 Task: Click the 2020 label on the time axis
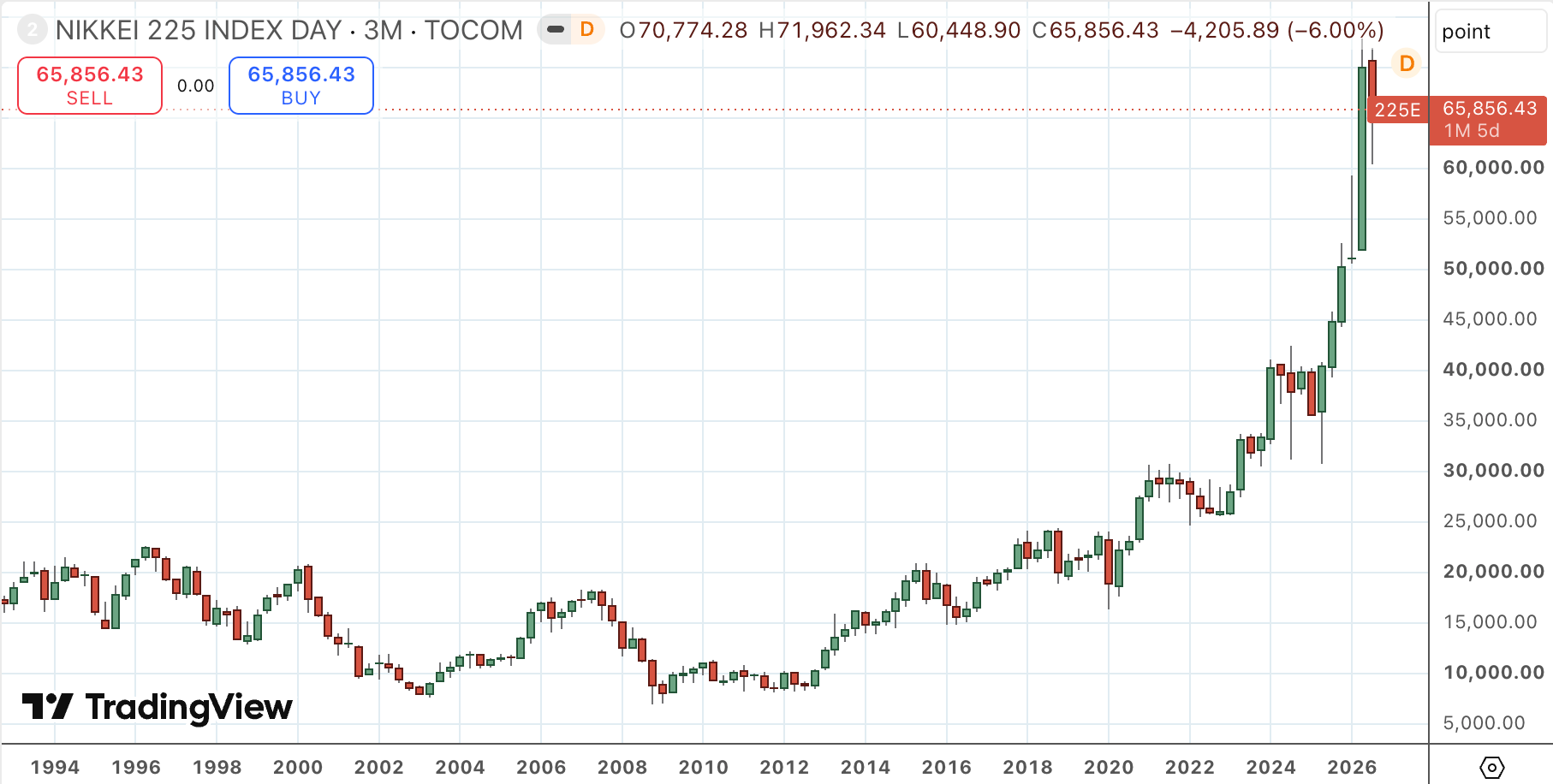pyautogui.click(x=1109, y=768)
